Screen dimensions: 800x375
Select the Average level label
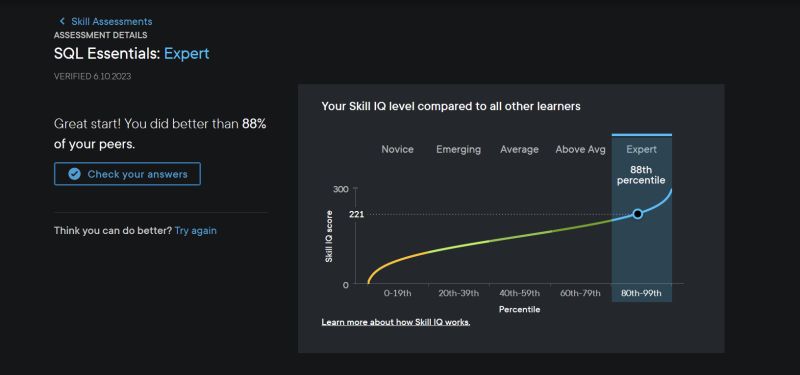pos(519,149)
